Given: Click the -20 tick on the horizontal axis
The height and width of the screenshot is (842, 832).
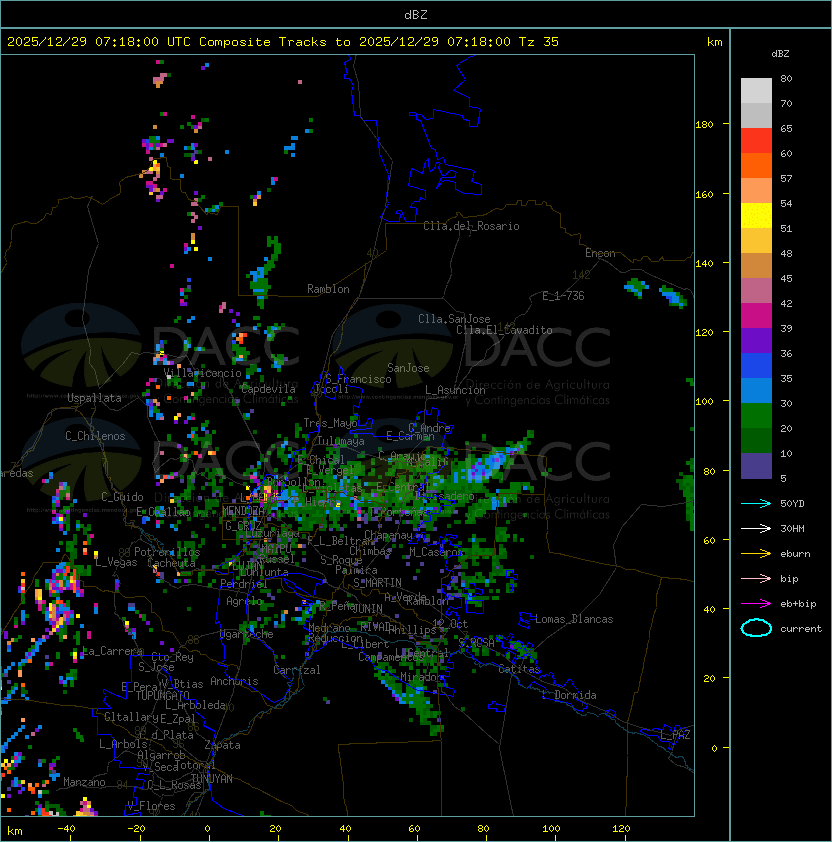Looking at the screenshot, I should [136, 829].
